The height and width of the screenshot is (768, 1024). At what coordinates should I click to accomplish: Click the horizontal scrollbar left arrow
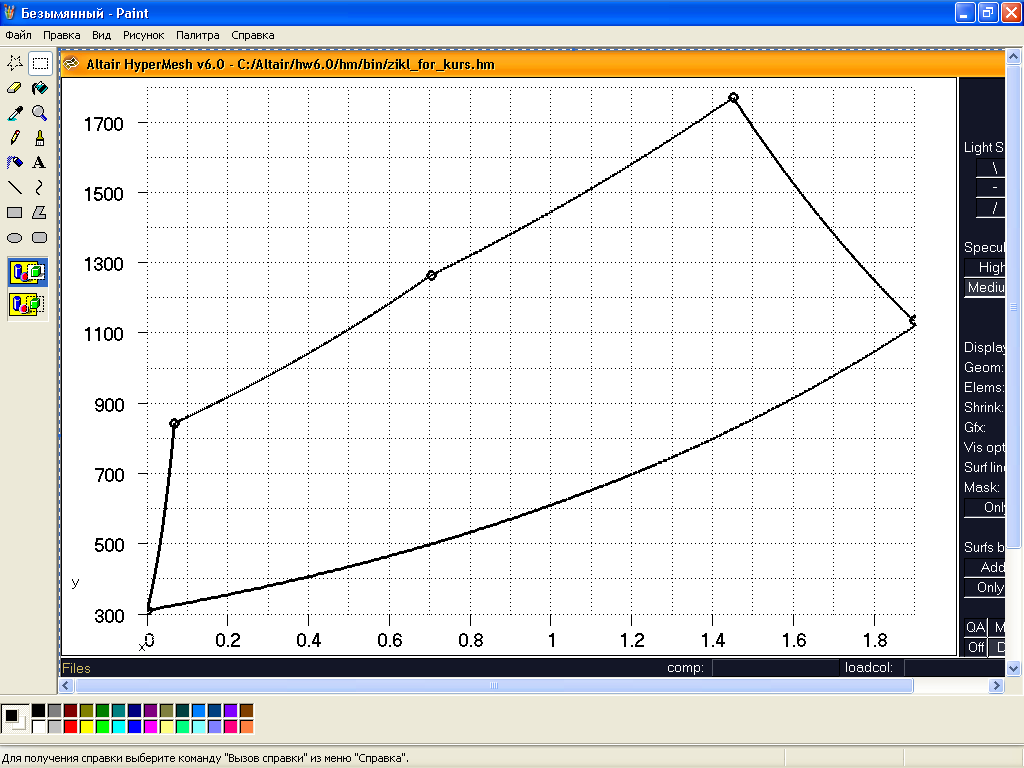pos(65,685)
